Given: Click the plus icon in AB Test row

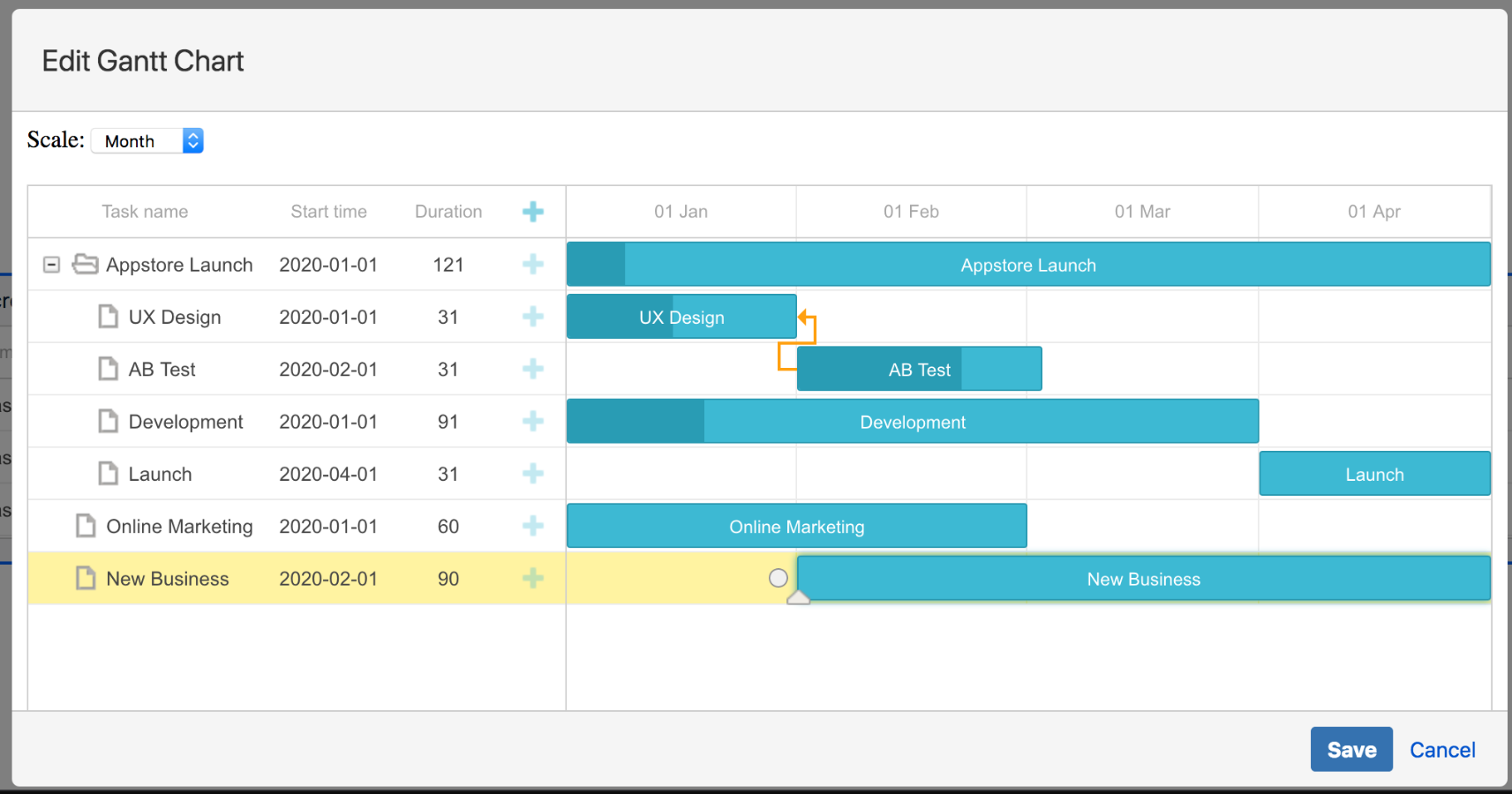Looking at the screenshot, I should pos(533,369).
